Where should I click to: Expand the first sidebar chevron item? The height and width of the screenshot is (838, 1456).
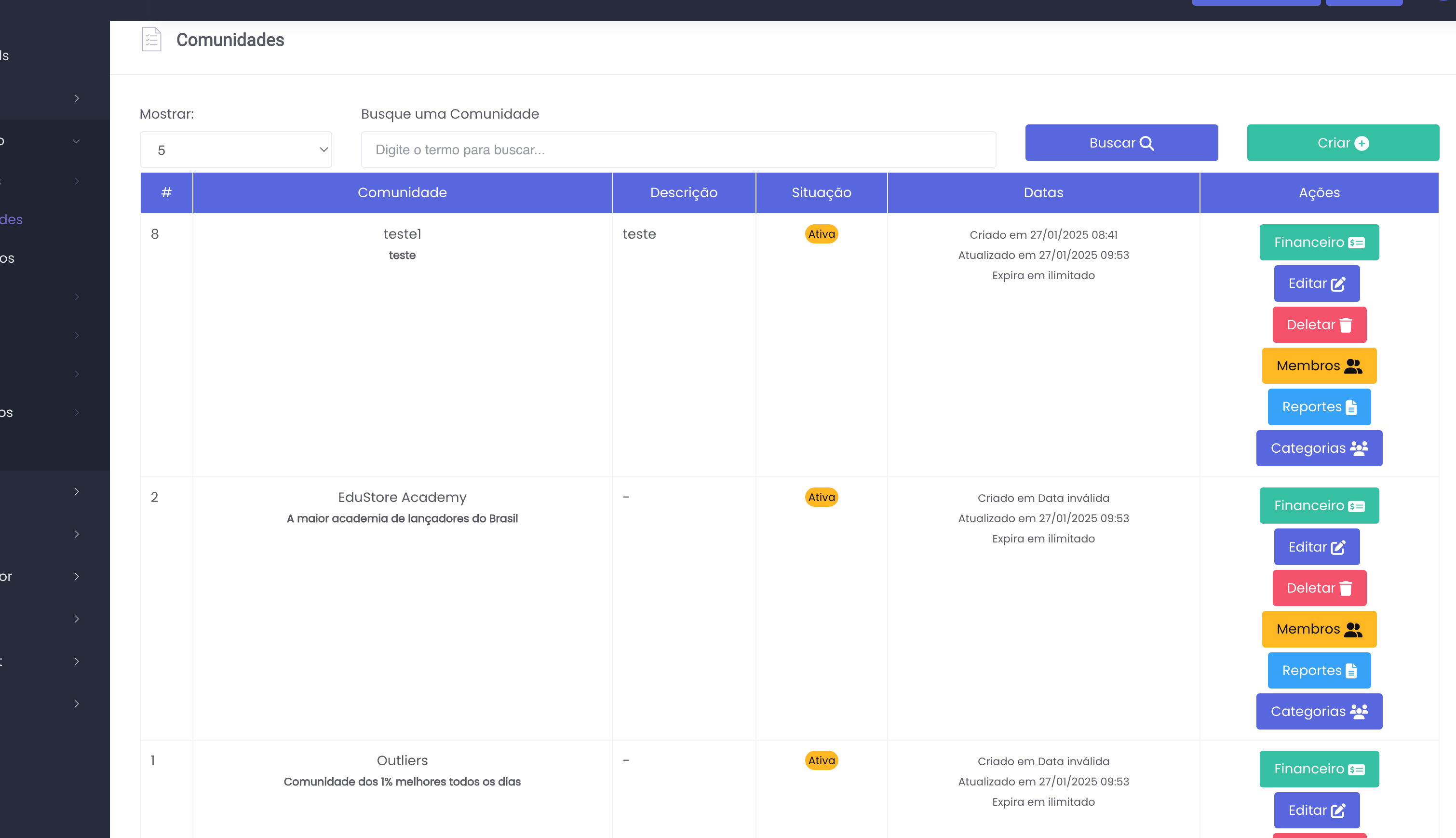point(77,98)
